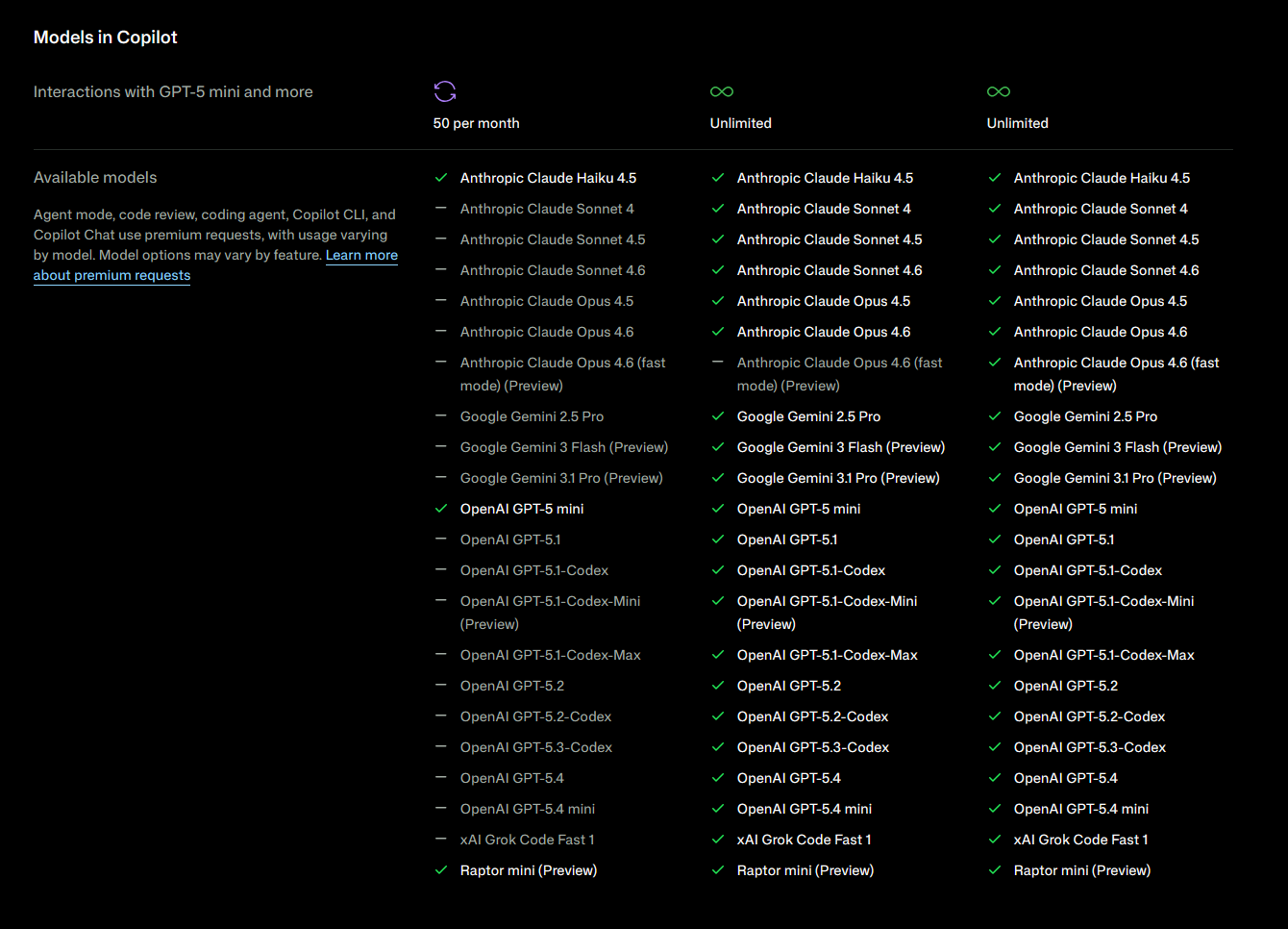Click the grayed-out OpenAI GPT-5.1-Codex-Mini (Preview) text
1288x929 pixels.
click(x=551, y=613)
